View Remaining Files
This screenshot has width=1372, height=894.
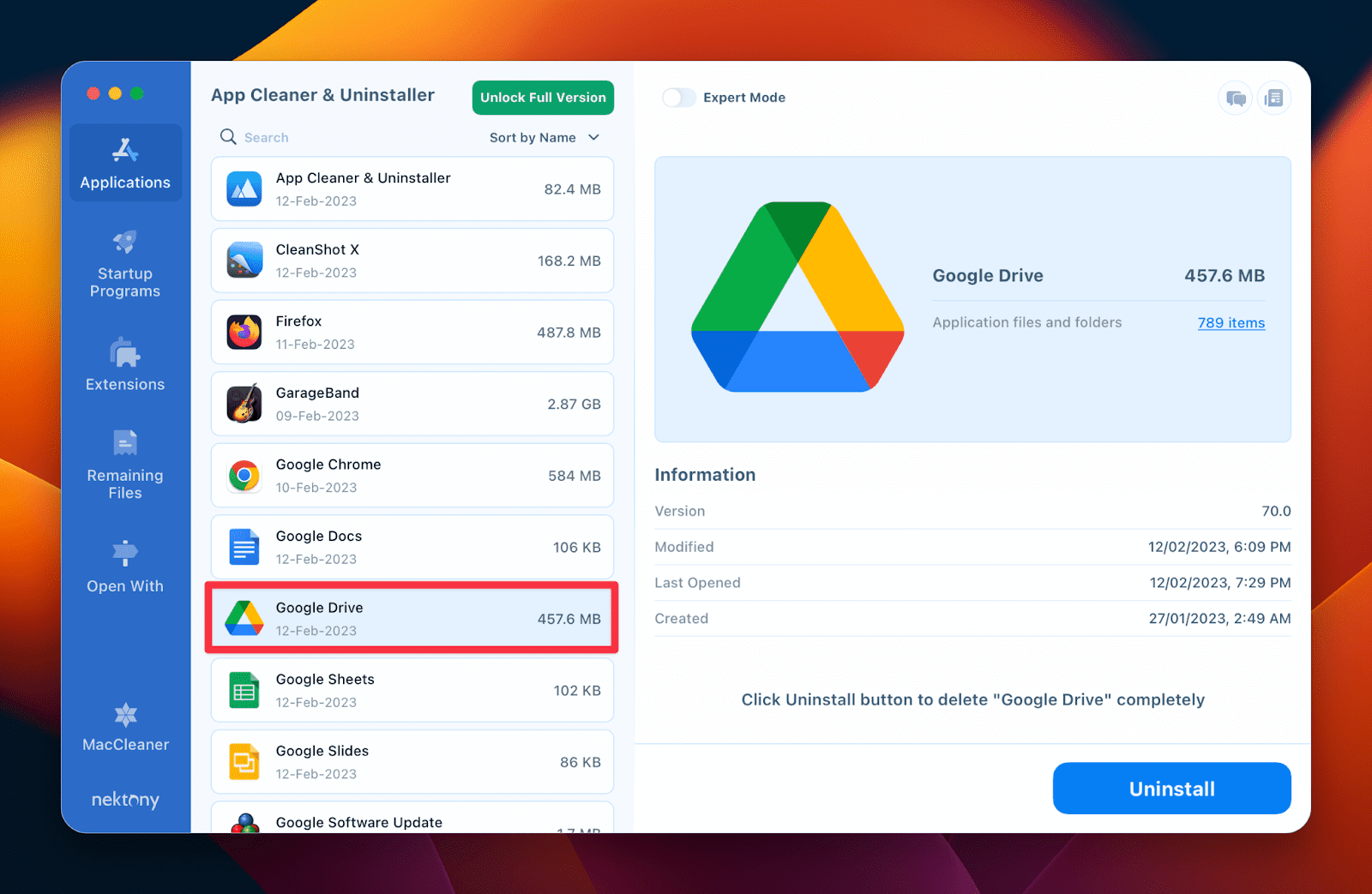pyautogui.click(x=125, y=465)
